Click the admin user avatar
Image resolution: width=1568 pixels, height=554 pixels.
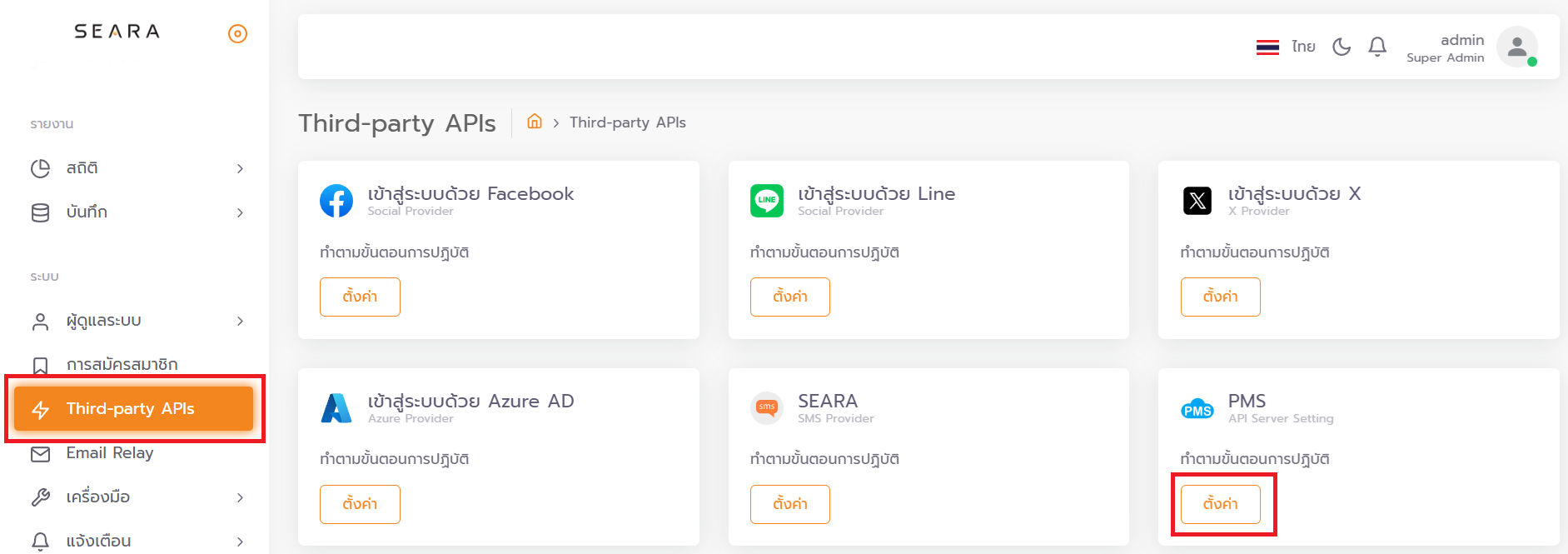click(x=1516, y=47)
